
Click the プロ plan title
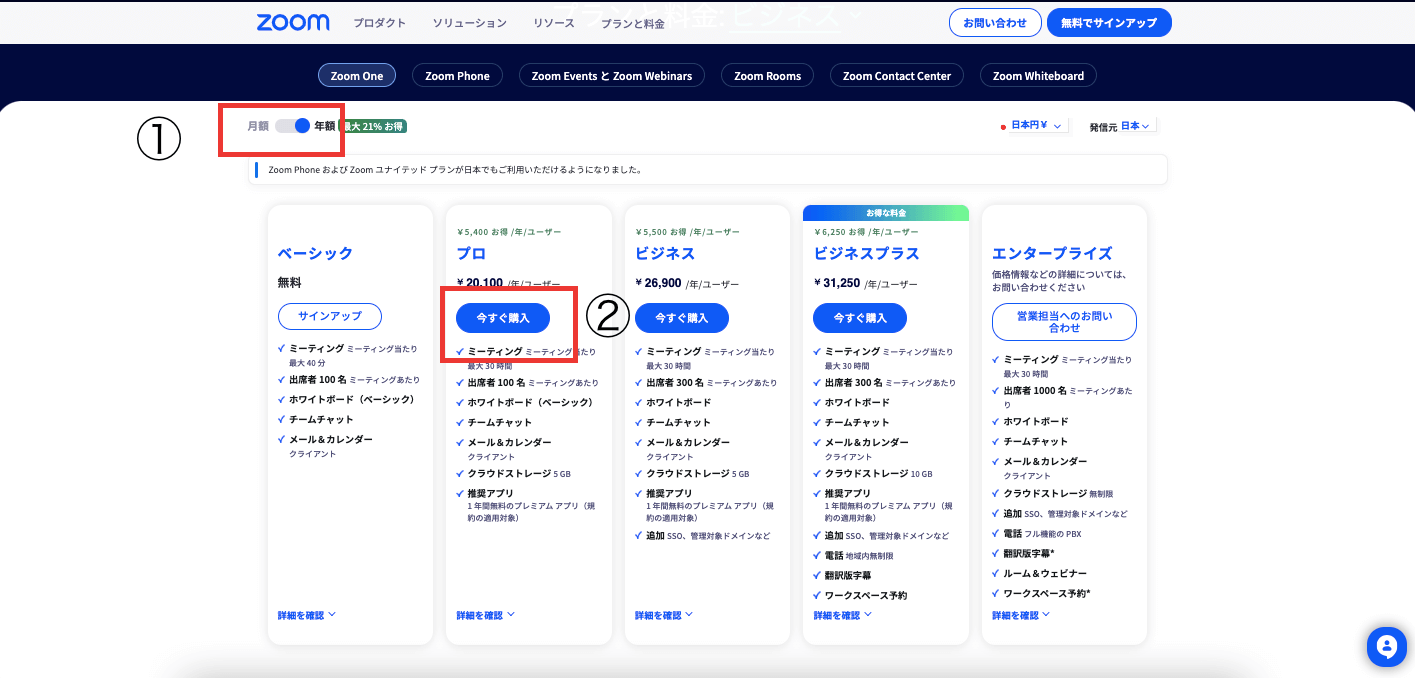[471, 253]
